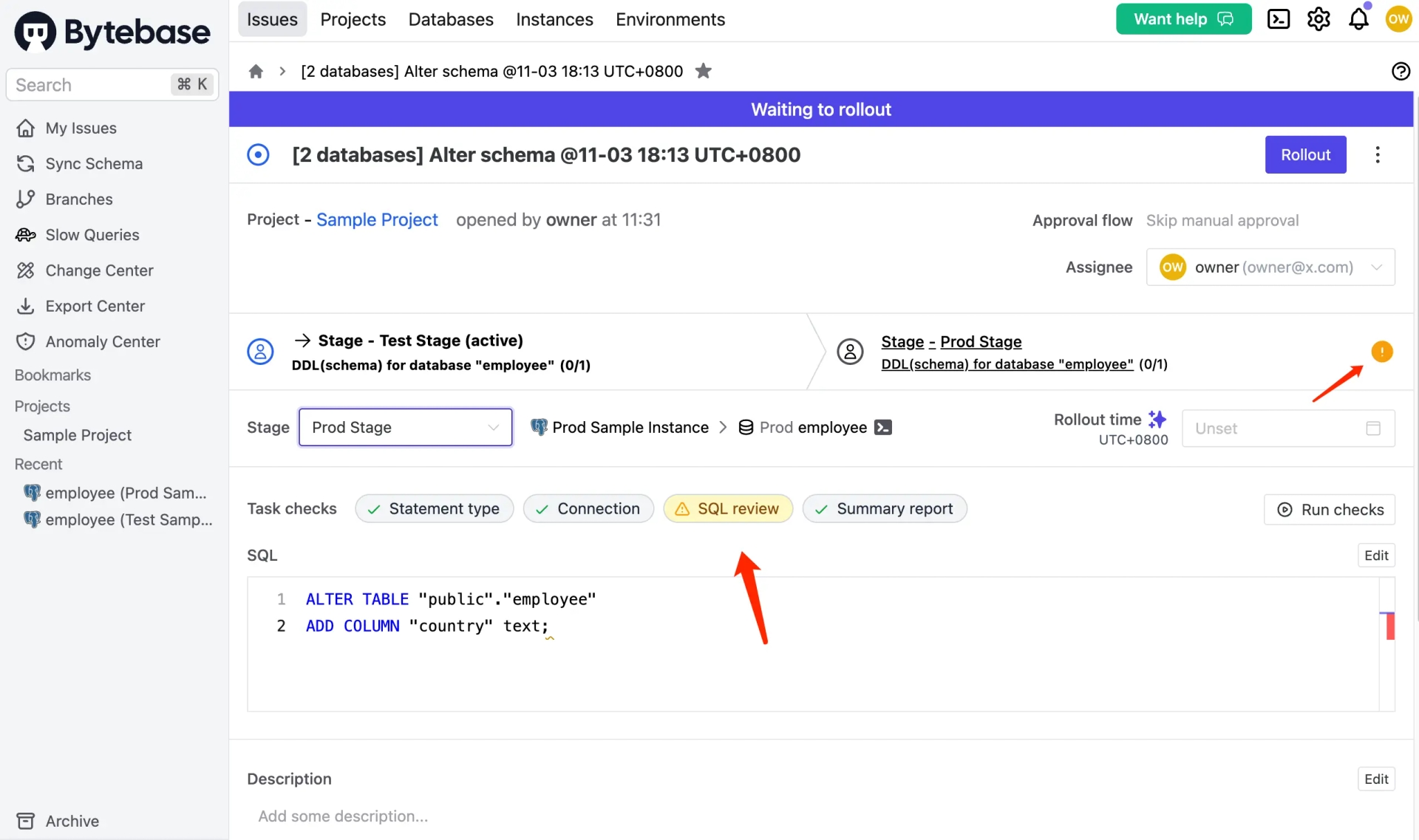This screenshot has height=840, width=1419.
Task: Click the SQL editor minimap marker
Action: pos(1389,626)
